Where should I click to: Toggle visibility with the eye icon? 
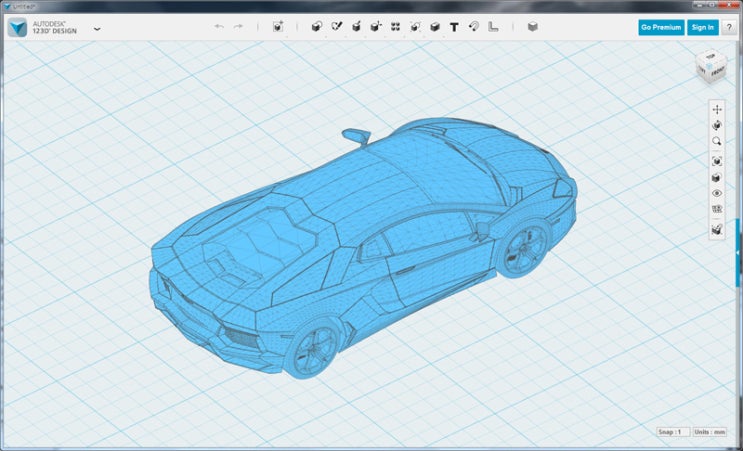point(717,193)
